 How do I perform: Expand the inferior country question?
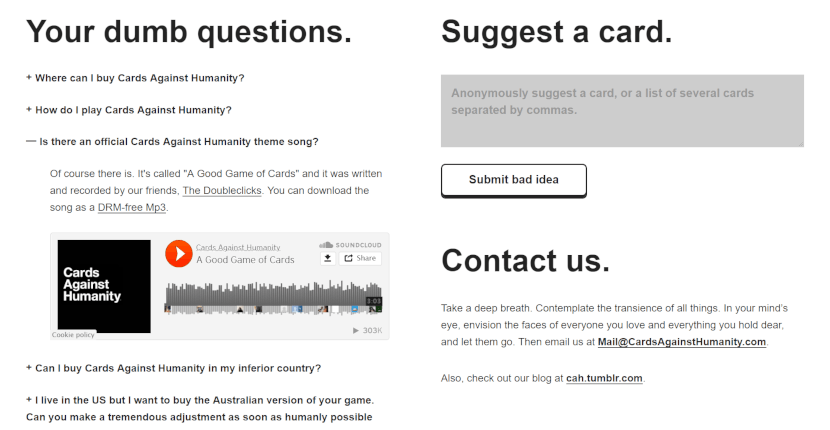click(173, 369)
